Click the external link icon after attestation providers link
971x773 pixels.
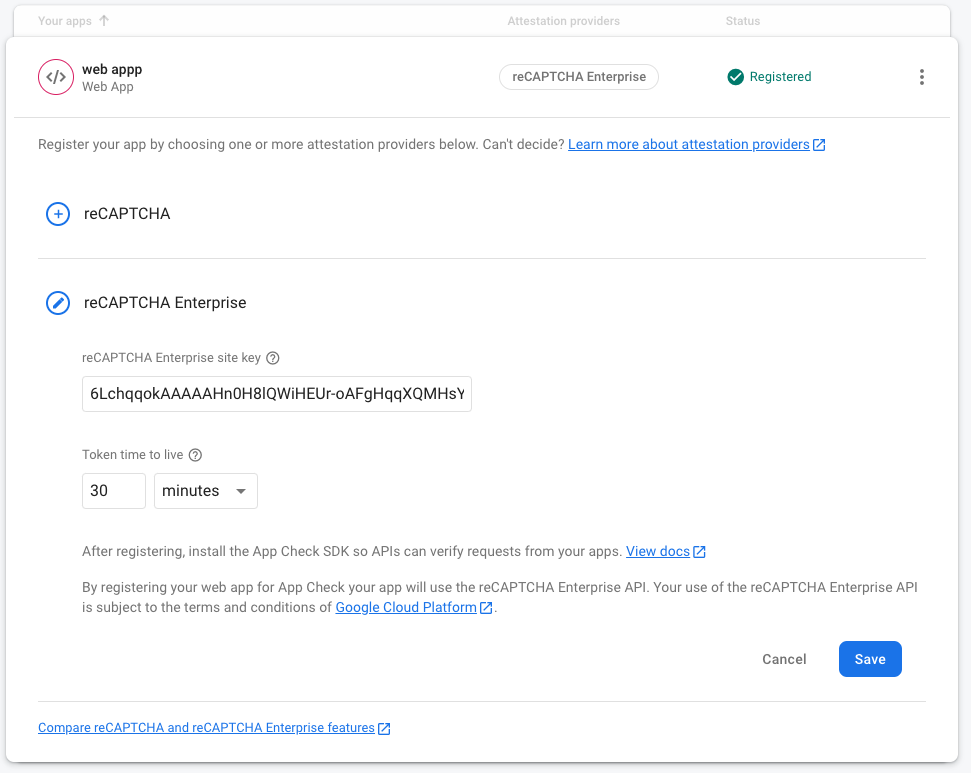pos(820,144)
